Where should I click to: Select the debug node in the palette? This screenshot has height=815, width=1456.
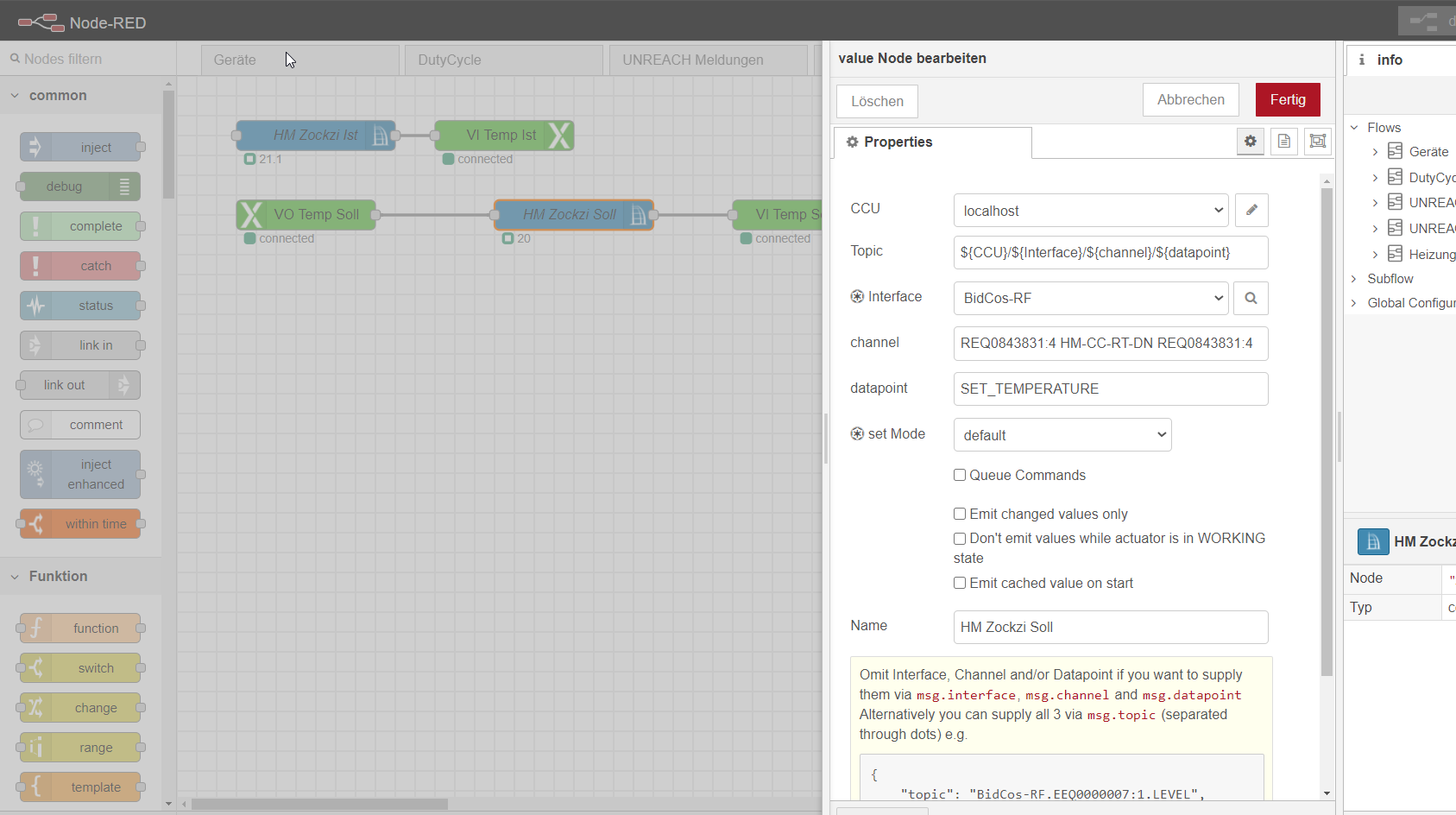(80, 186)
